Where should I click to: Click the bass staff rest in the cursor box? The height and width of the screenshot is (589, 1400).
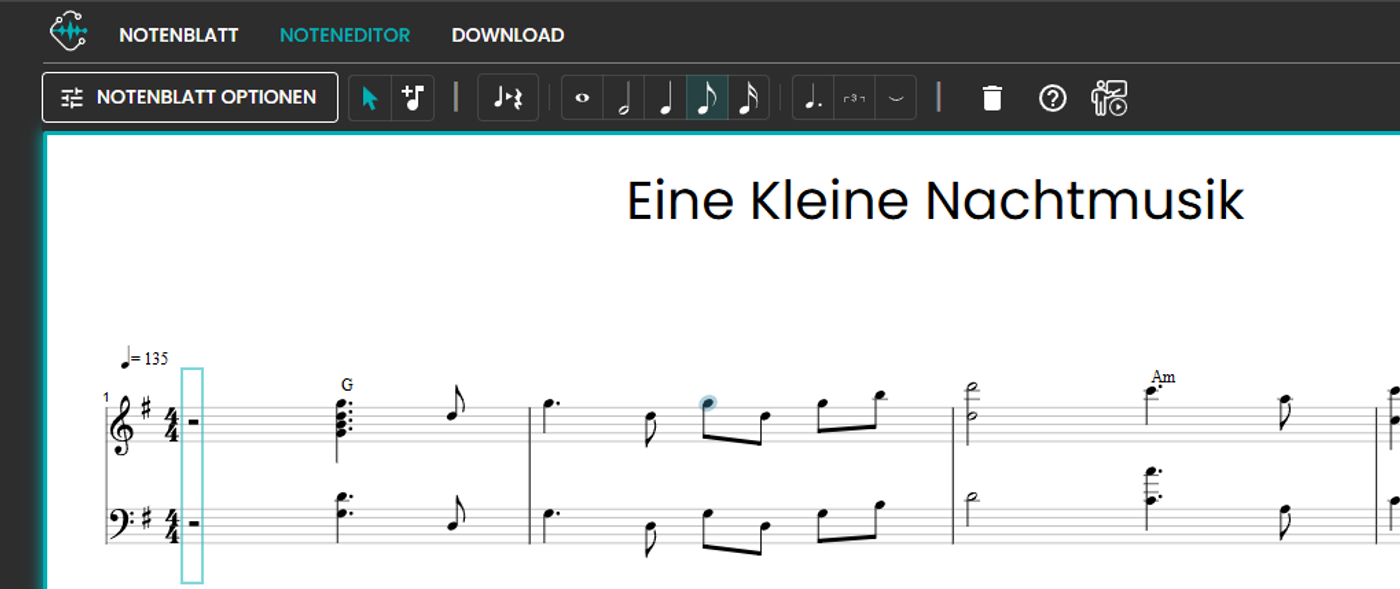coord(193,522)
